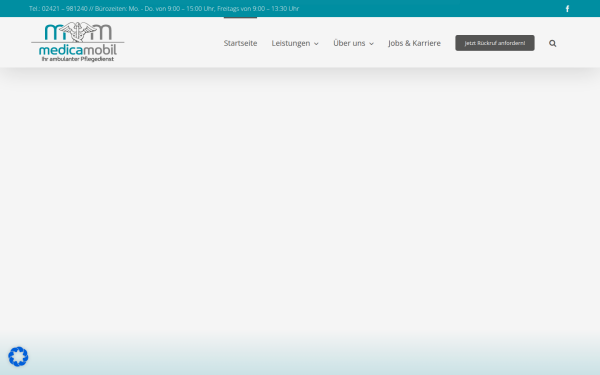Open the Über uns menu
The height and width of the screenshot is (375, 600).
coord(349,43)
